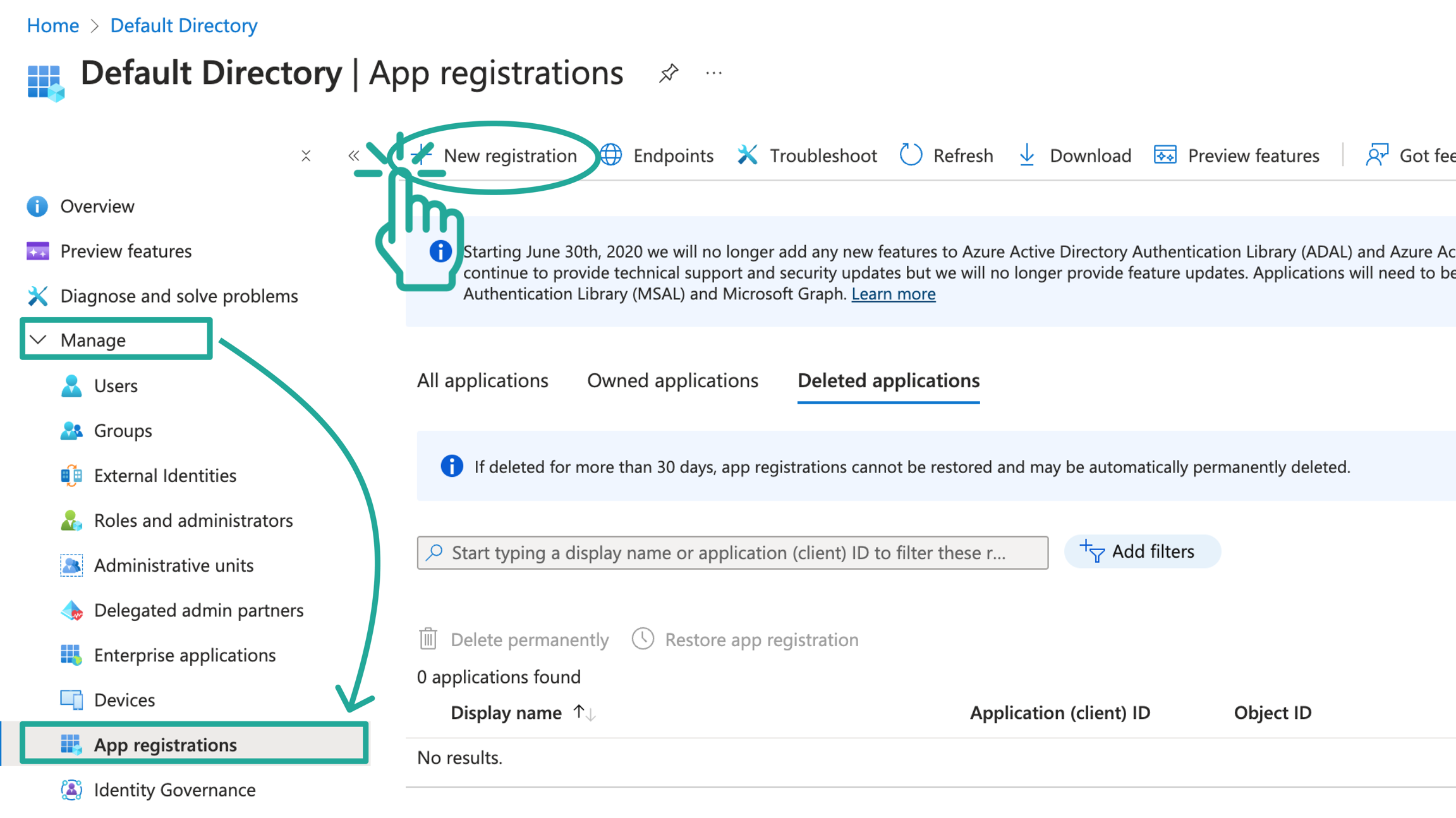
Task: Open Endpoints from the toolbar
Action: [657, 155]
